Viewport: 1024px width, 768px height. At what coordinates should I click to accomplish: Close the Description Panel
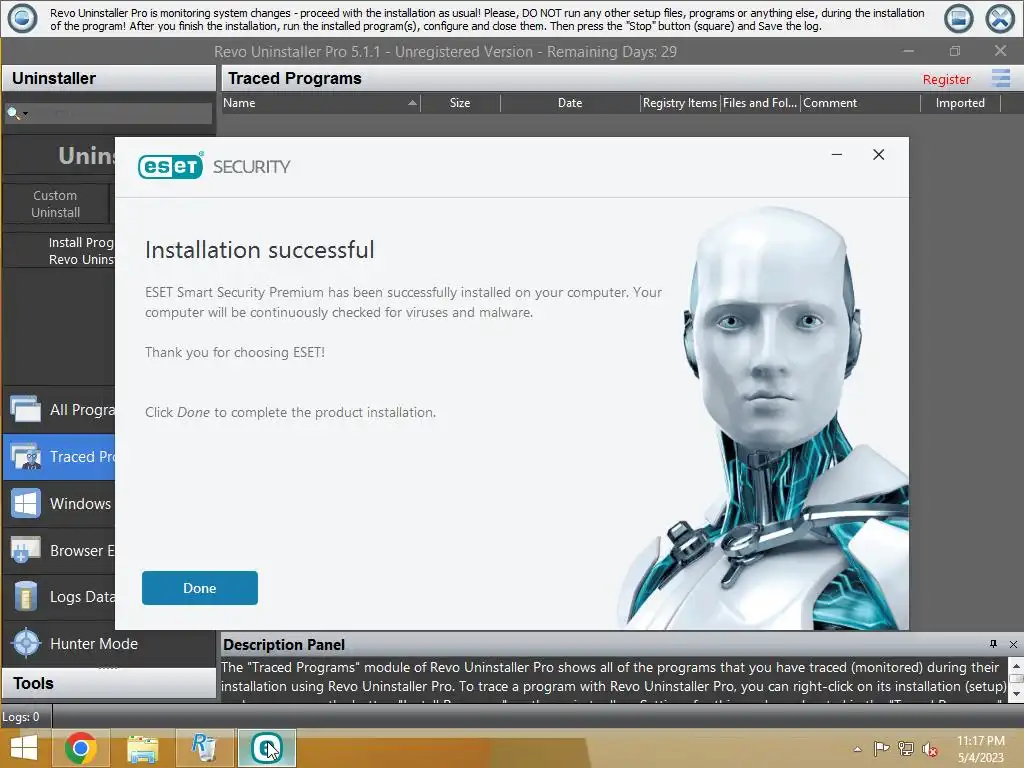point(1013,644)
